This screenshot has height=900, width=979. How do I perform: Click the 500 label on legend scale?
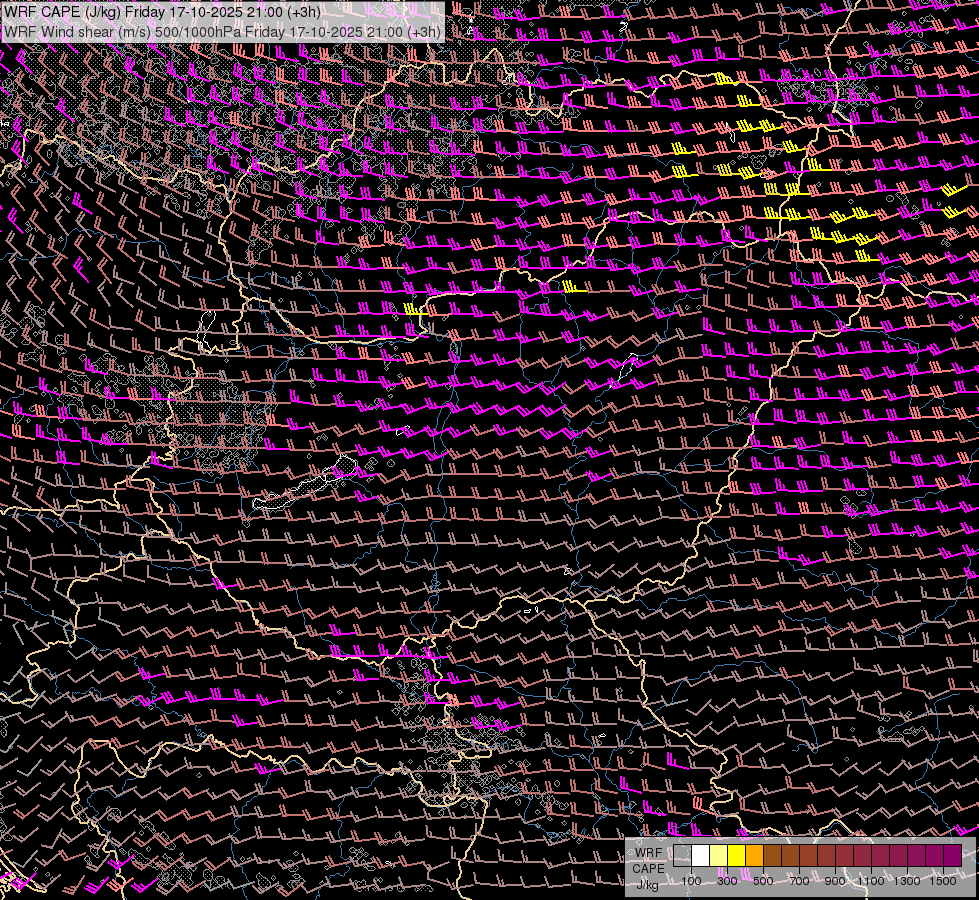[x=763, y=881]
